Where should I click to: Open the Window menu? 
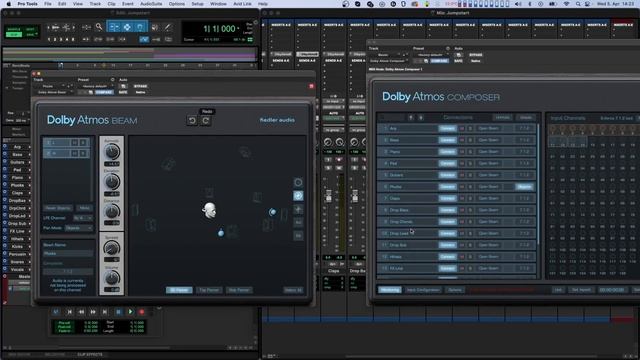(x=218, y=4)
